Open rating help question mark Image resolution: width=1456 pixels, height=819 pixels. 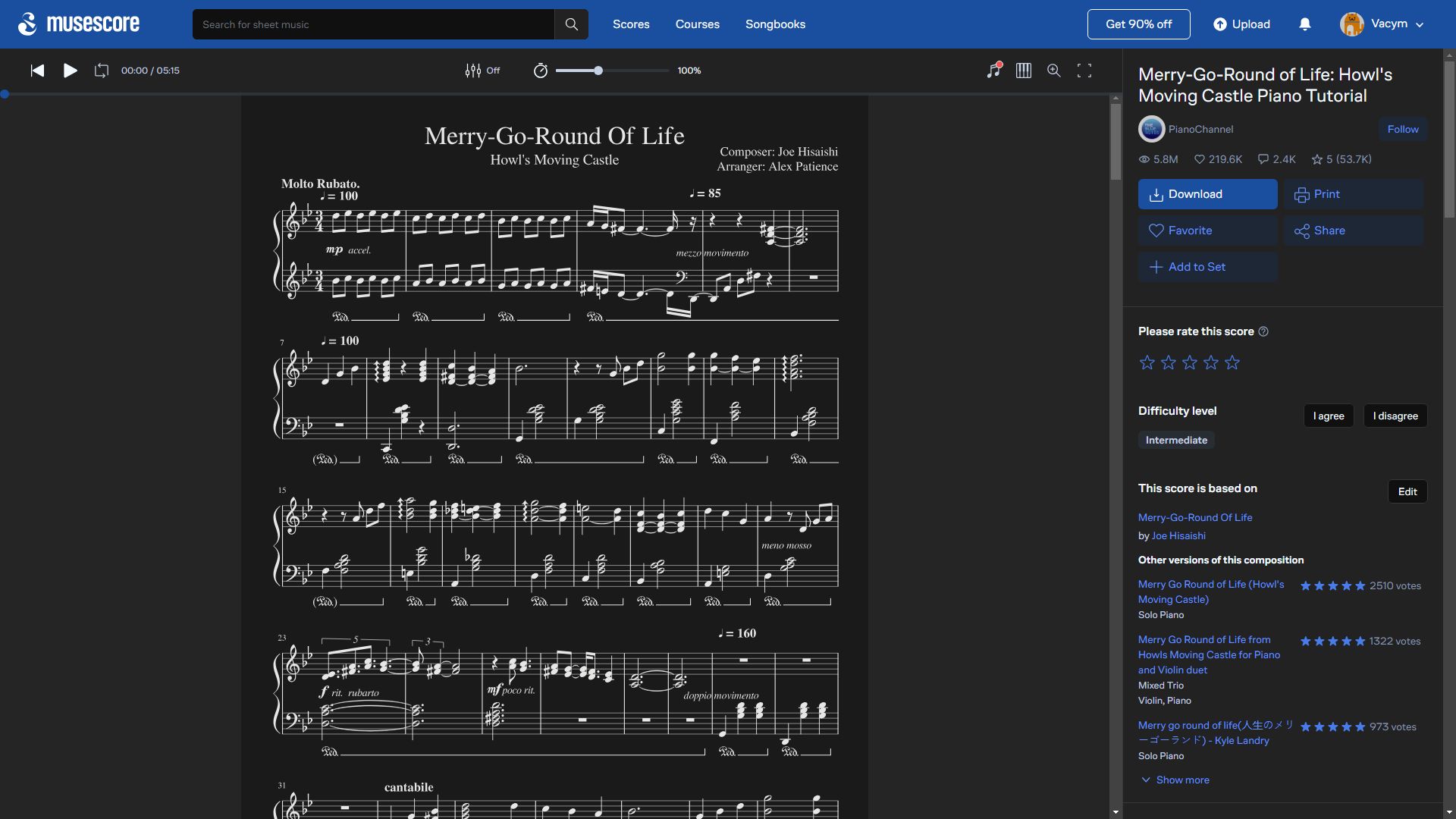[1263, 331]
